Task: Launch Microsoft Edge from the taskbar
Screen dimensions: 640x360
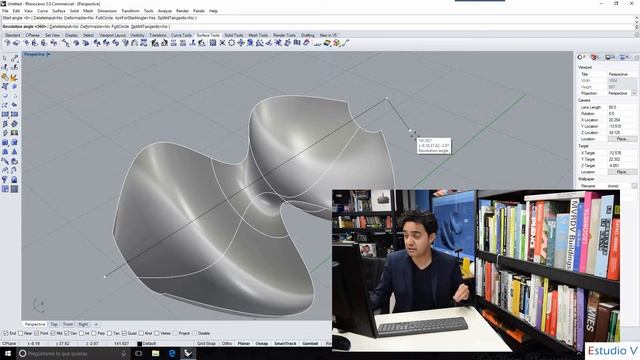Action: [x=172, y=353]
